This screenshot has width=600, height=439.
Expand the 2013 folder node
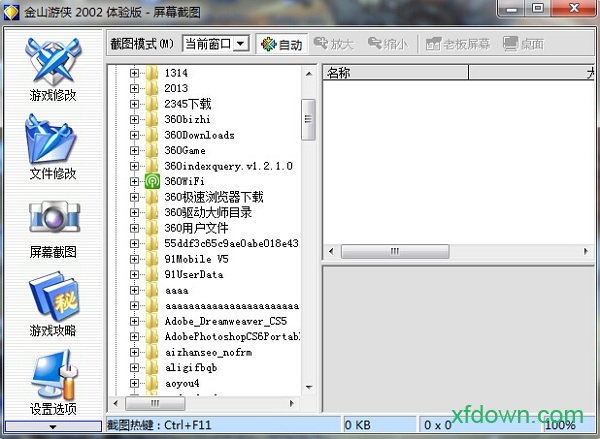click(134, 88)
